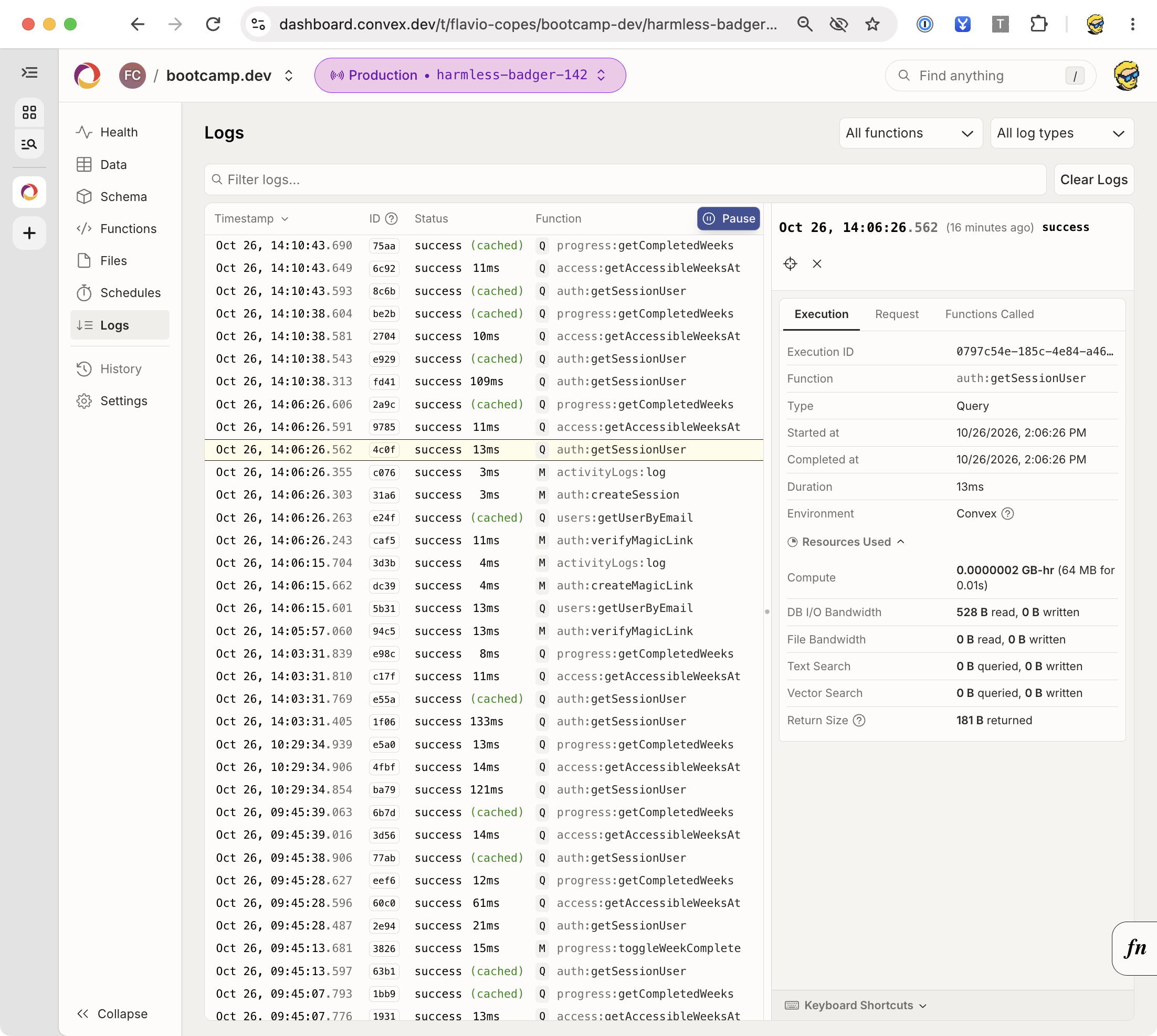Expand Keyboard Shortcuts
Image resolution: width=1157 pixels, height=1036 pixels.
pos(856,1005)
